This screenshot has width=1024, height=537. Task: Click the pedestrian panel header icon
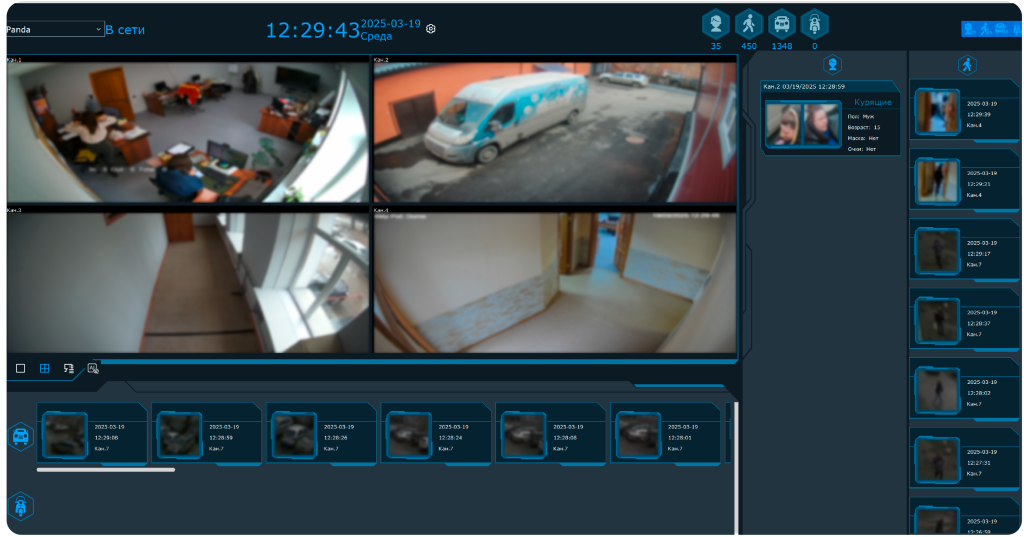pos(966,65)
